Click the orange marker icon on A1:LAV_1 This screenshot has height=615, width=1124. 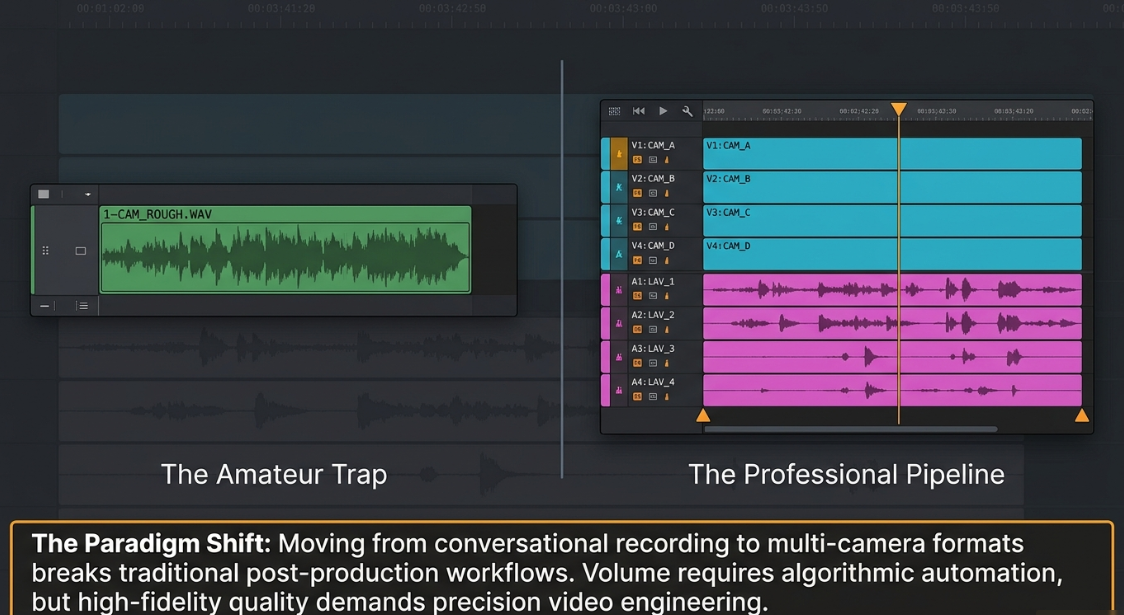pos(667,296)
